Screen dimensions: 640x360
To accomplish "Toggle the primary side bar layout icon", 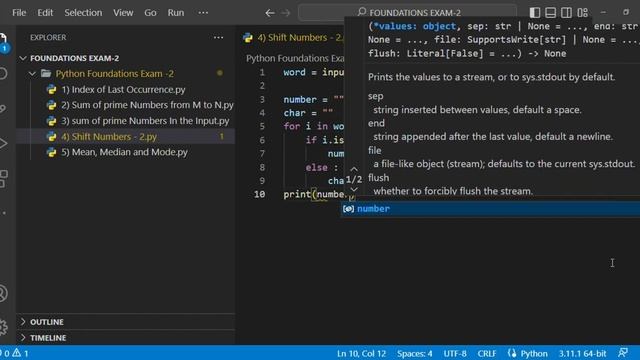I will 535,13.
